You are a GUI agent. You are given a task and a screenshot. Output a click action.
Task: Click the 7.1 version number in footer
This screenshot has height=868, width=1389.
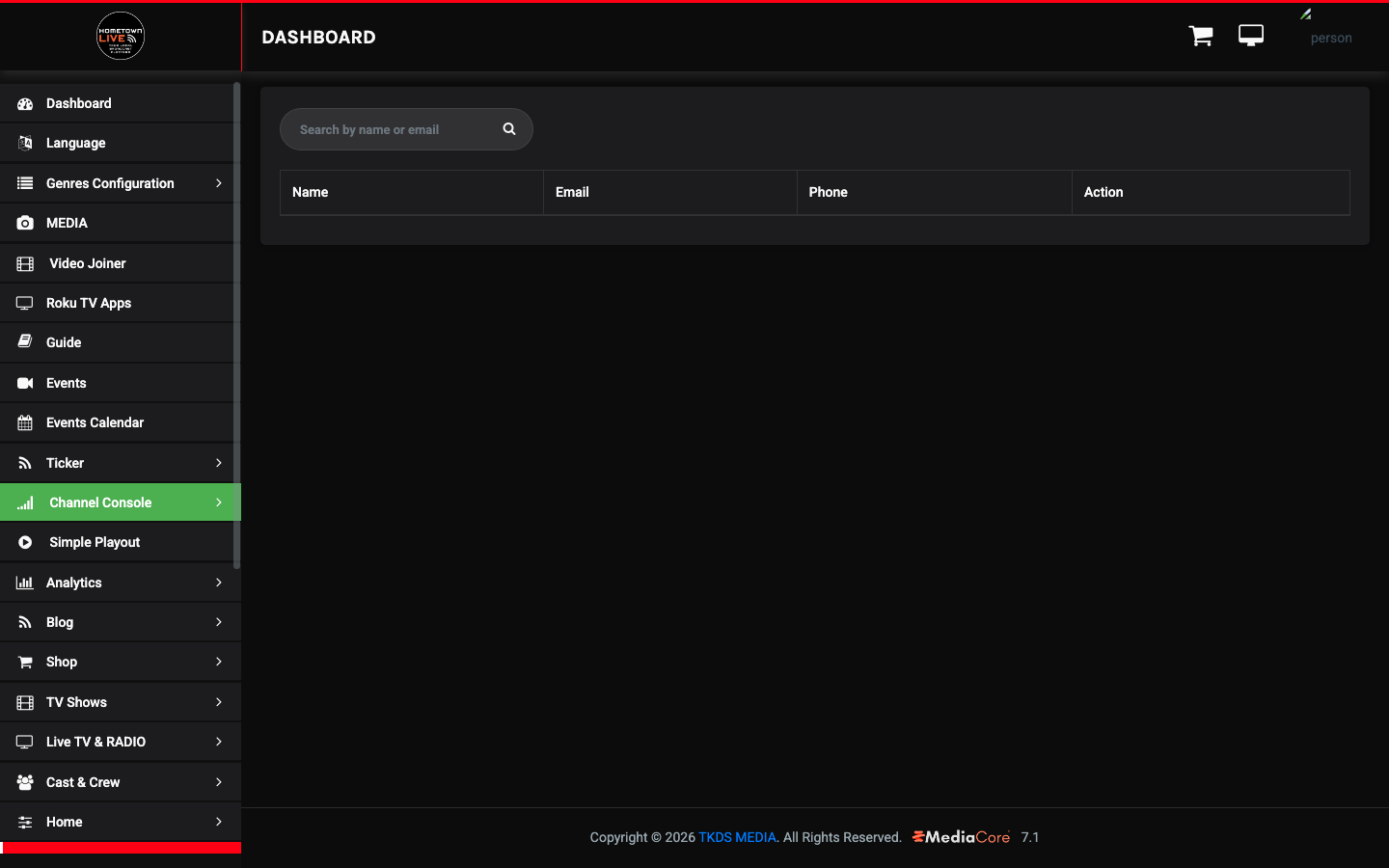[1030, 837]
